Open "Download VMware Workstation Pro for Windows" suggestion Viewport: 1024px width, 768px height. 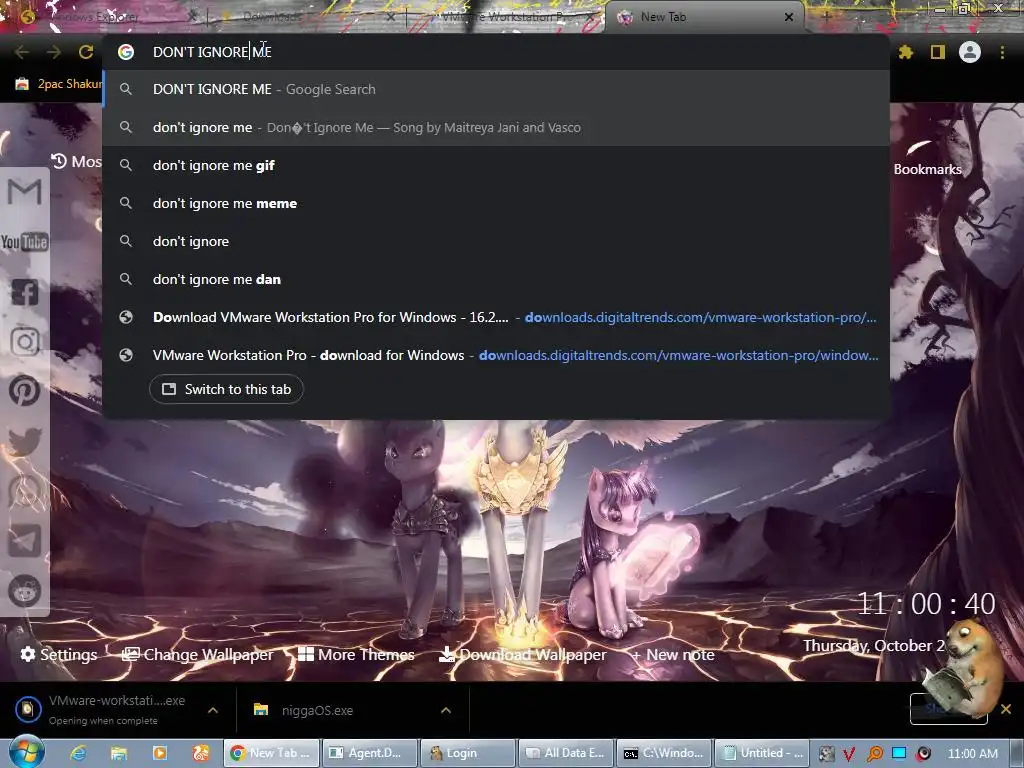(496, 317)
